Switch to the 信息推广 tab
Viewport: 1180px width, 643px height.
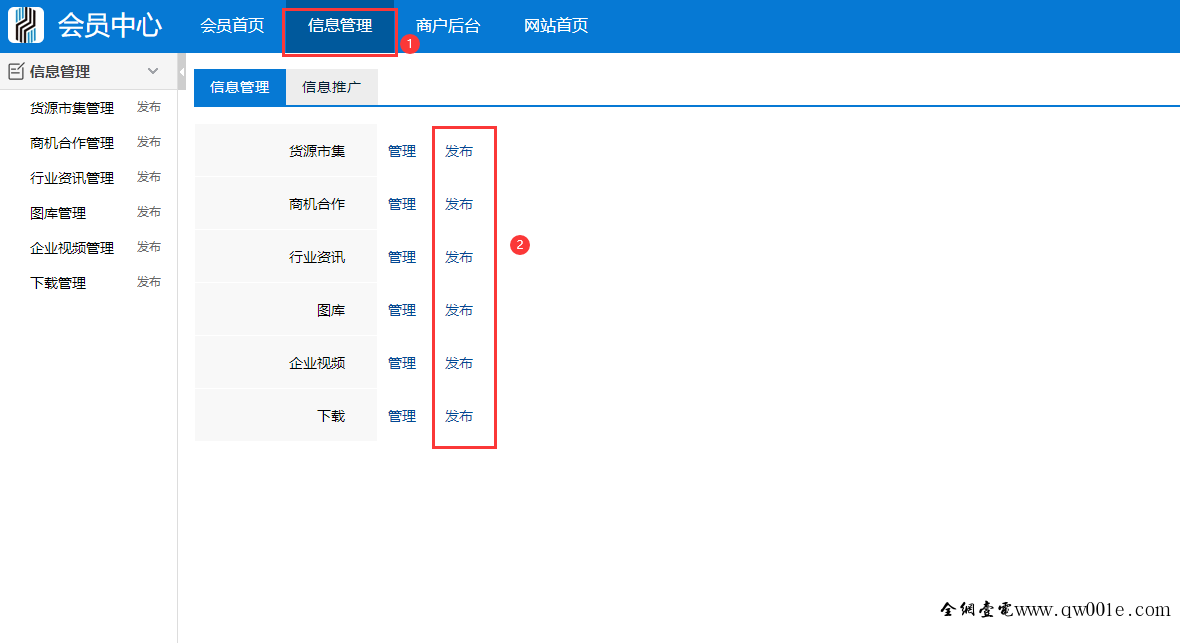click(332, 87)
